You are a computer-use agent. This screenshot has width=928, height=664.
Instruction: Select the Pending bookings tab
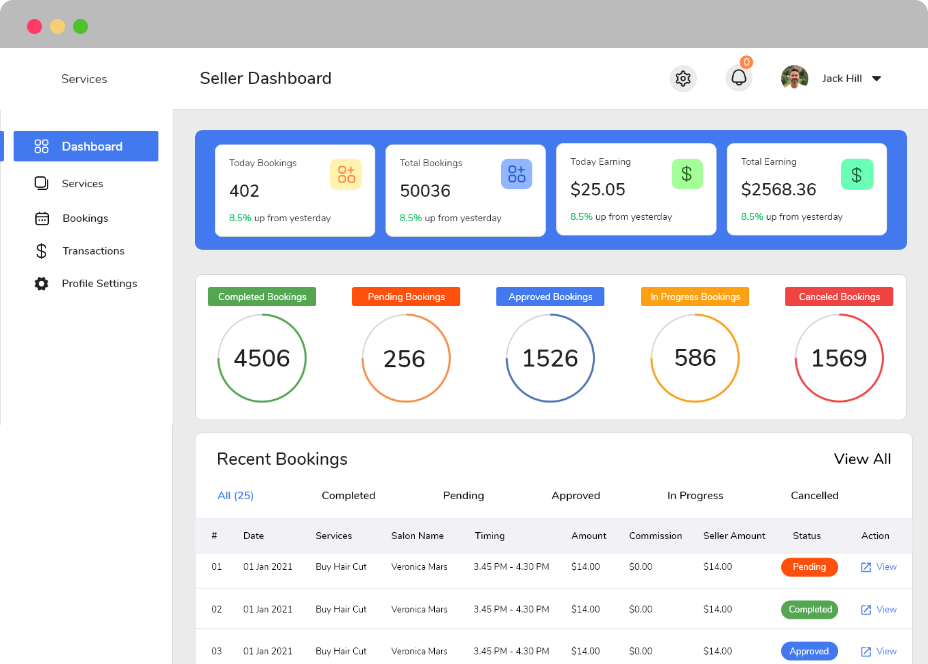coord(463,496)
